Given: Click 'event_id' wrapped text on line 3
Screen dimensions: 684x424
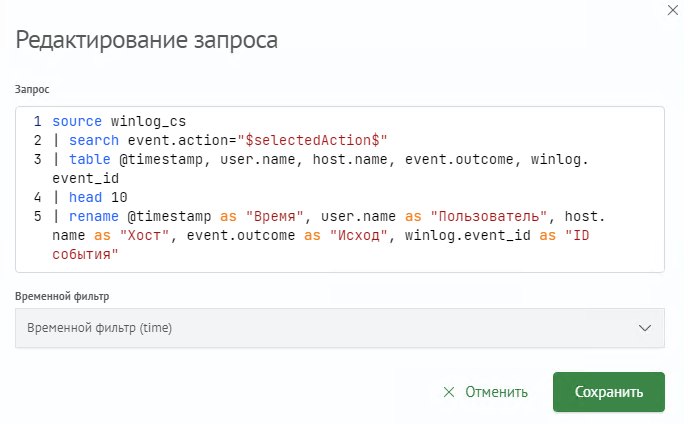Looking at the screenshot, I should 86,178.
